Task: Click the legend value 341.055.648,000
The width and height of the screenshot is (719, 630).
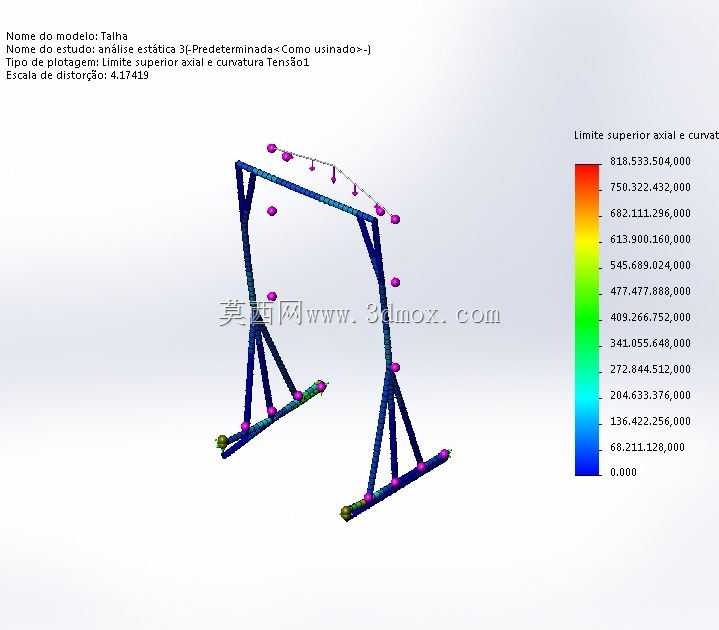Action: pyautogui.click(x=650, y=343)
